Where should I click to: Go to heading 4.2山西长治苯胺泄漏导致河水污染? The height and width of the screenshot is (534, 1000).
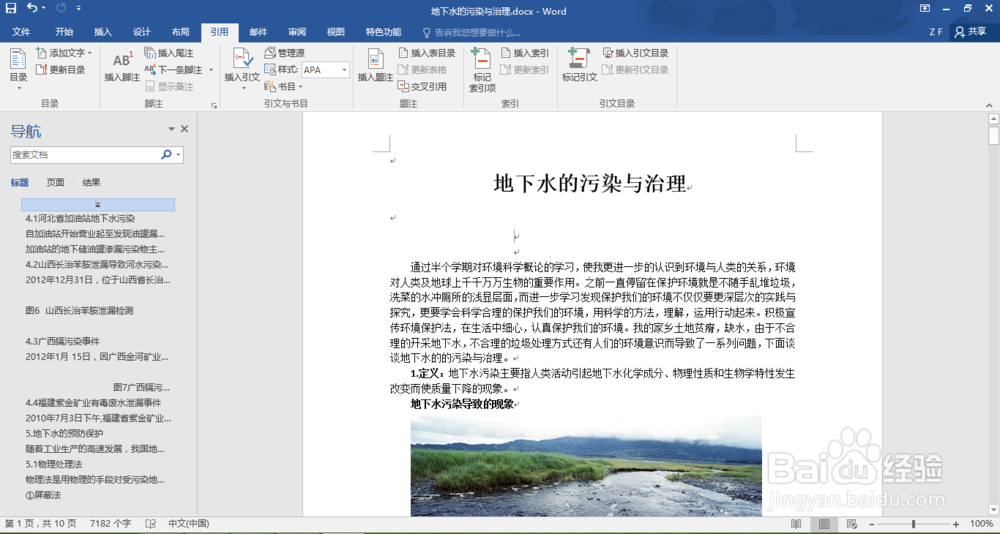click(97, 264)
